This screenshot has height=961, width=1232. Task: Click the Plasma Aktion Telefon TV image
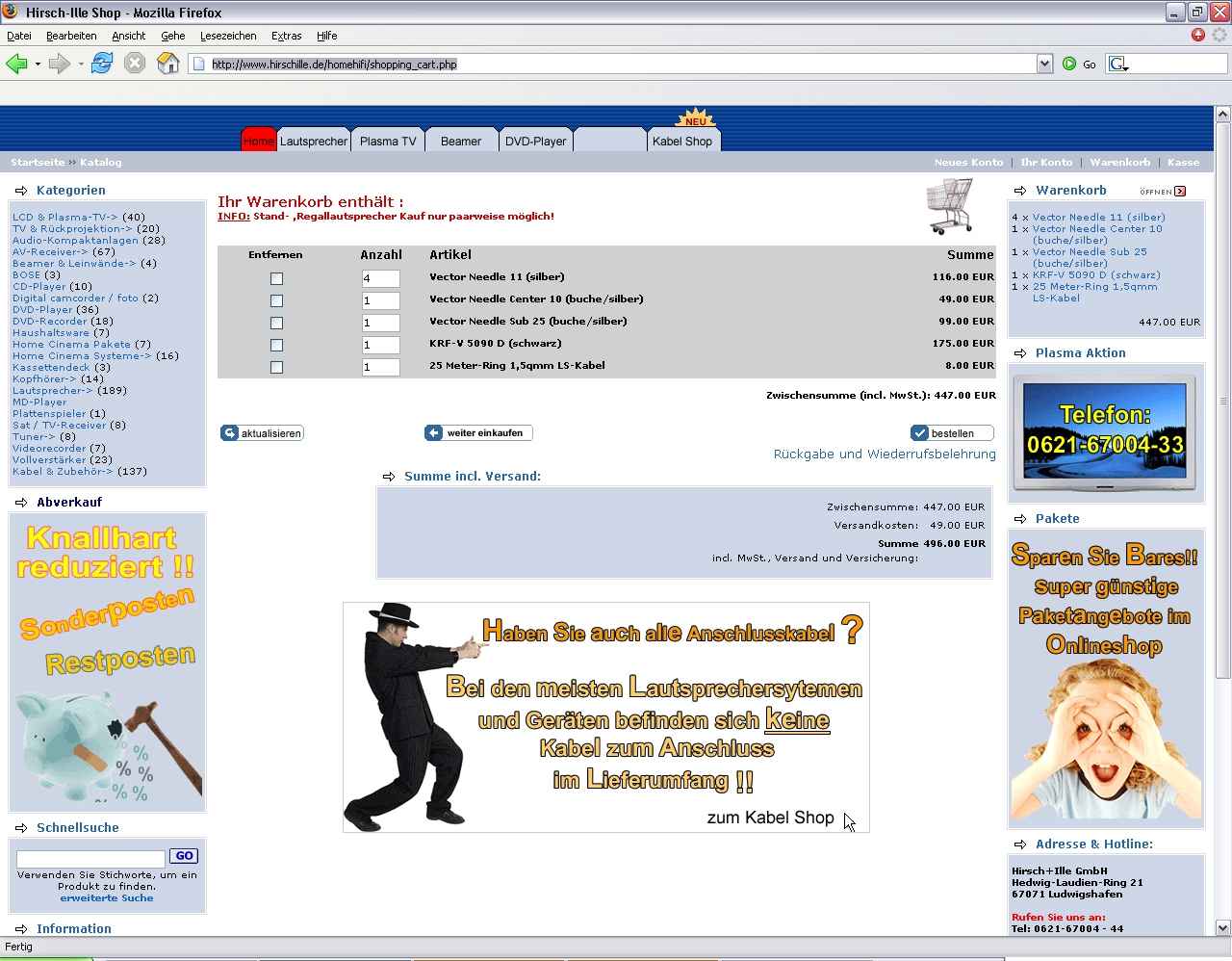pos(1106,435)
